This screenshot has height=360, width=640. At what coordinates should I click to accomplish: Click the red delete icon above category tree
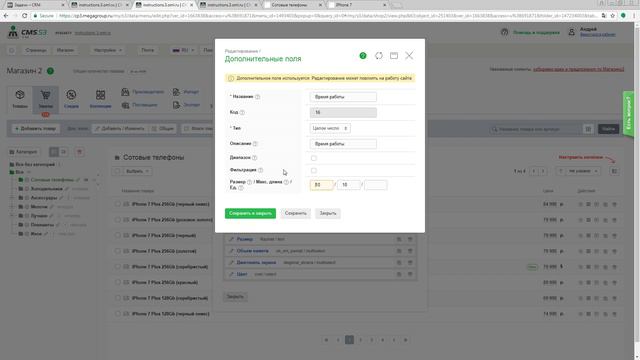[x=80, y=152]
